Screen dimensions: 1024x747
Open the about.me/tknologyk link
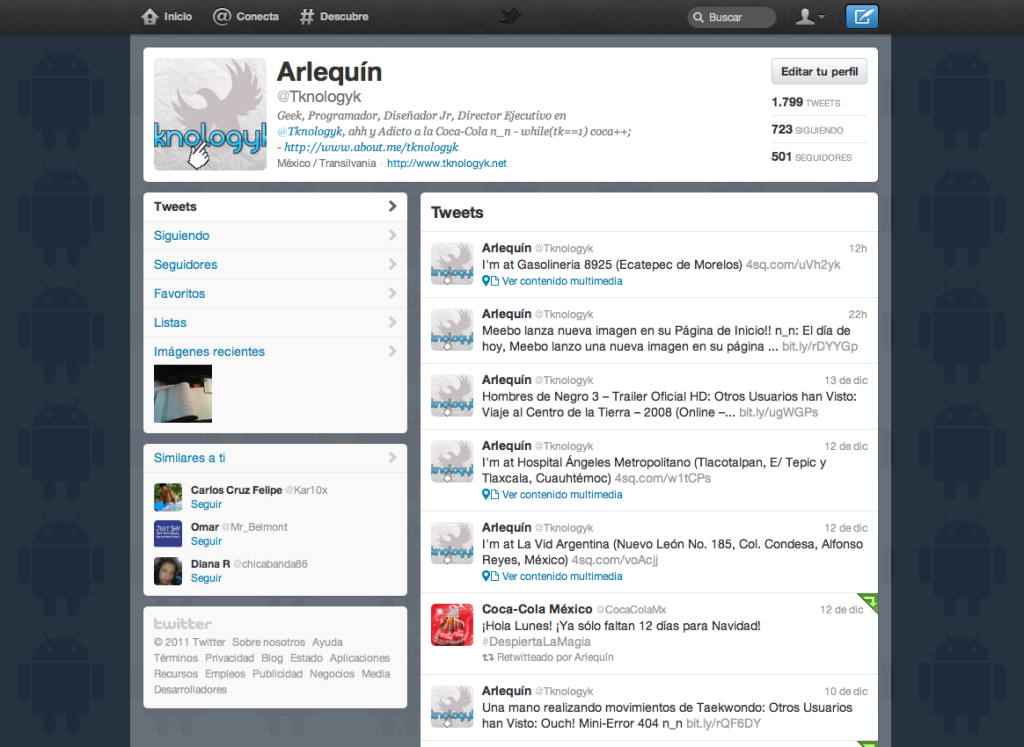tap(371, 147)
